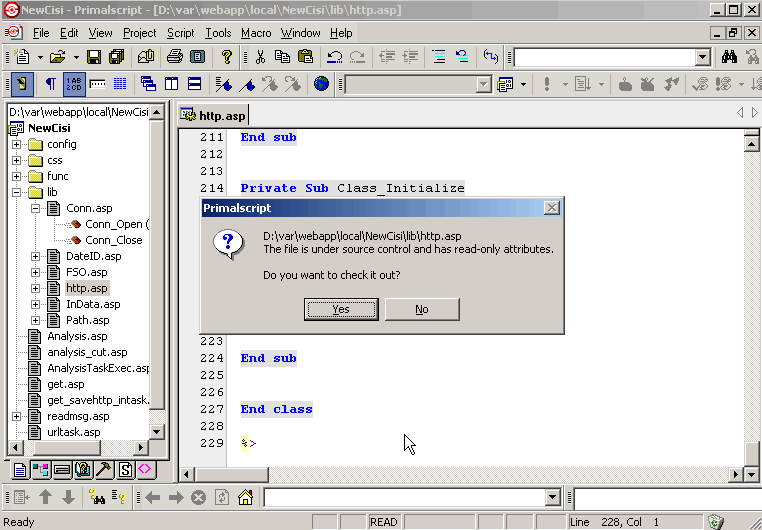Click Yes to check out the file
The width and height of the screenshot is (762, 530).
[341, 309]
